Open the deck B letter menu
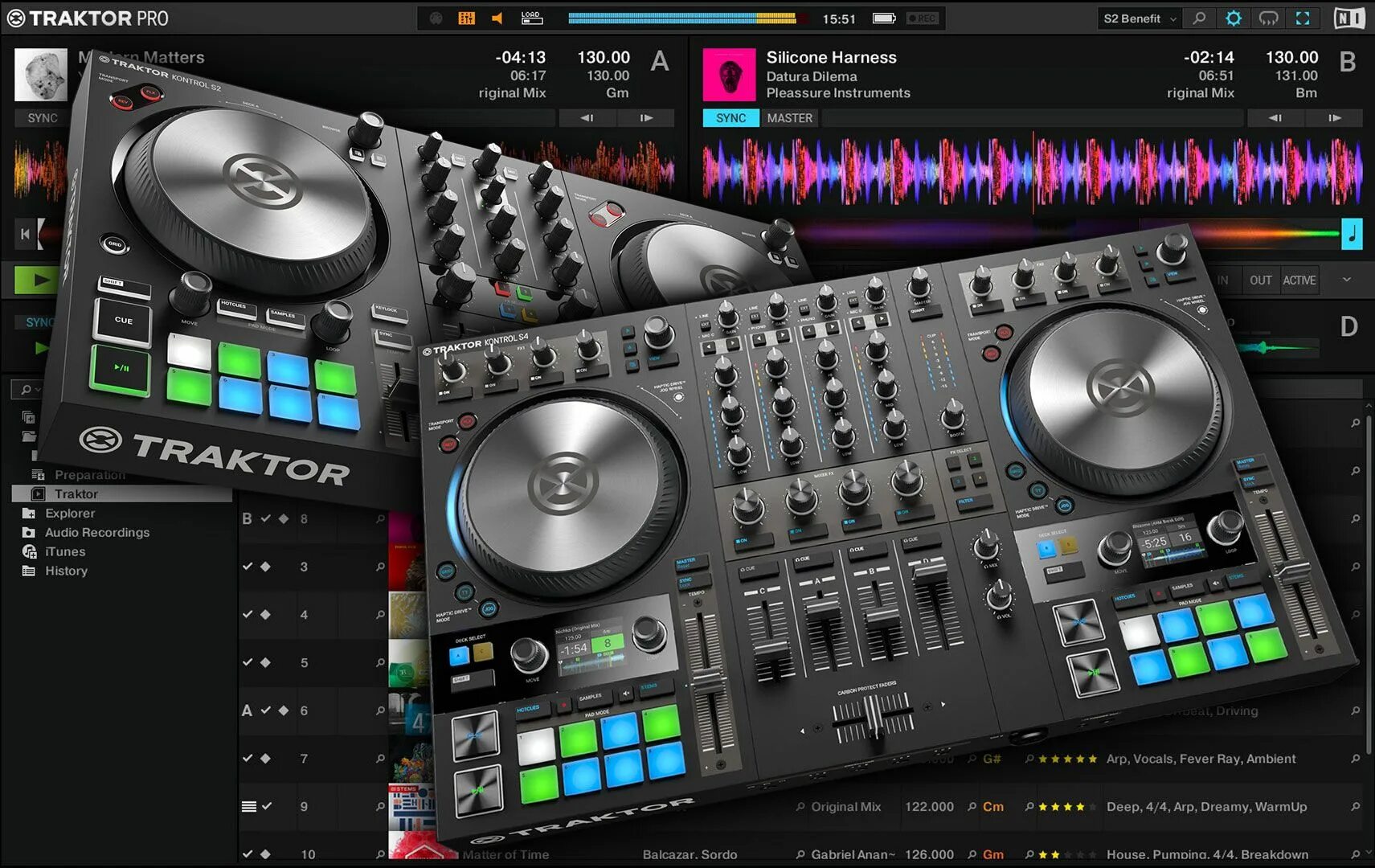 [1348, 61]
